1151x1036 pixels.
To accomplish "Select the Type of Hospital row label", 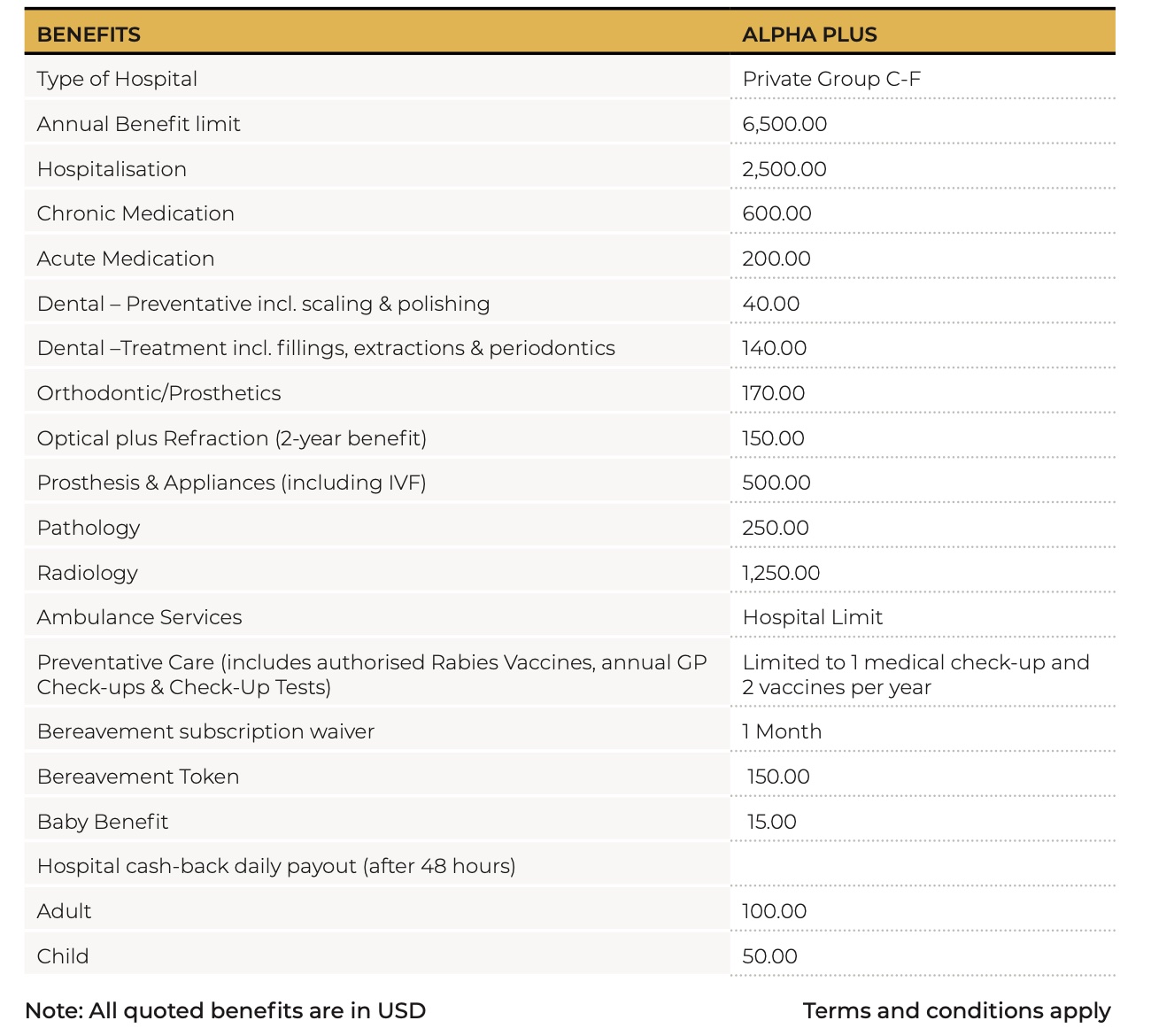I will [x=117, y=79].
